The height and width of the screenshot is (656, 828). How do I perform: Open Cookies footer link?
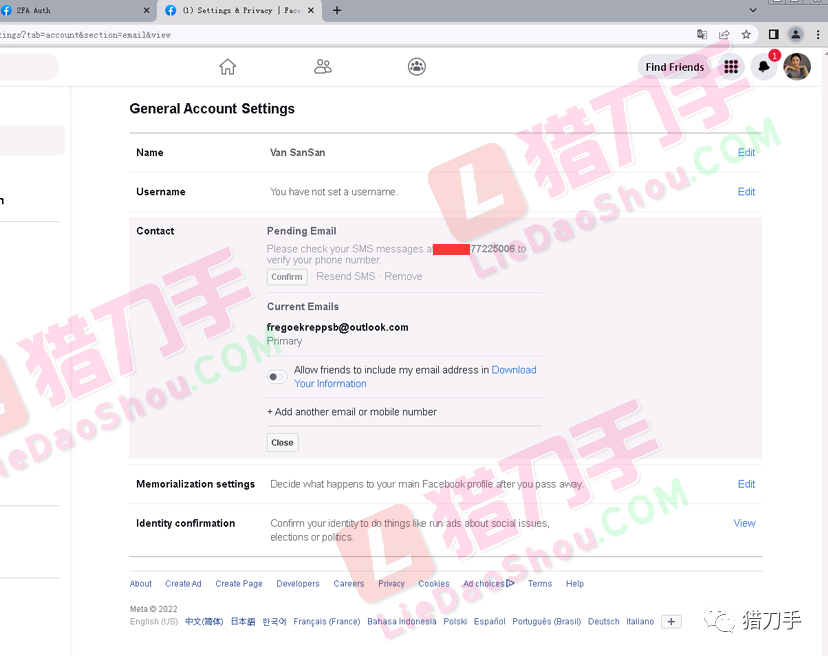[434, 584]
